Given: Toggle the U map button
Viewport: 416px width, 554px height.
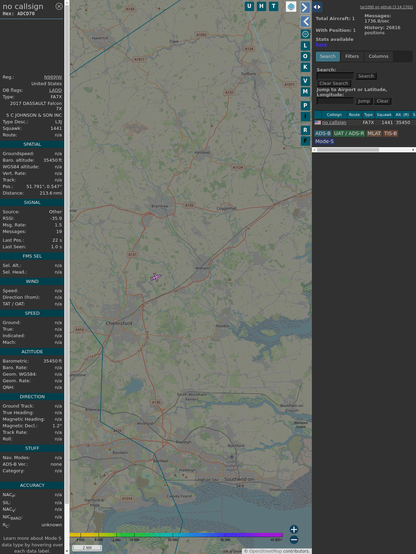Looking at the screenshot, I should point(249,6).
